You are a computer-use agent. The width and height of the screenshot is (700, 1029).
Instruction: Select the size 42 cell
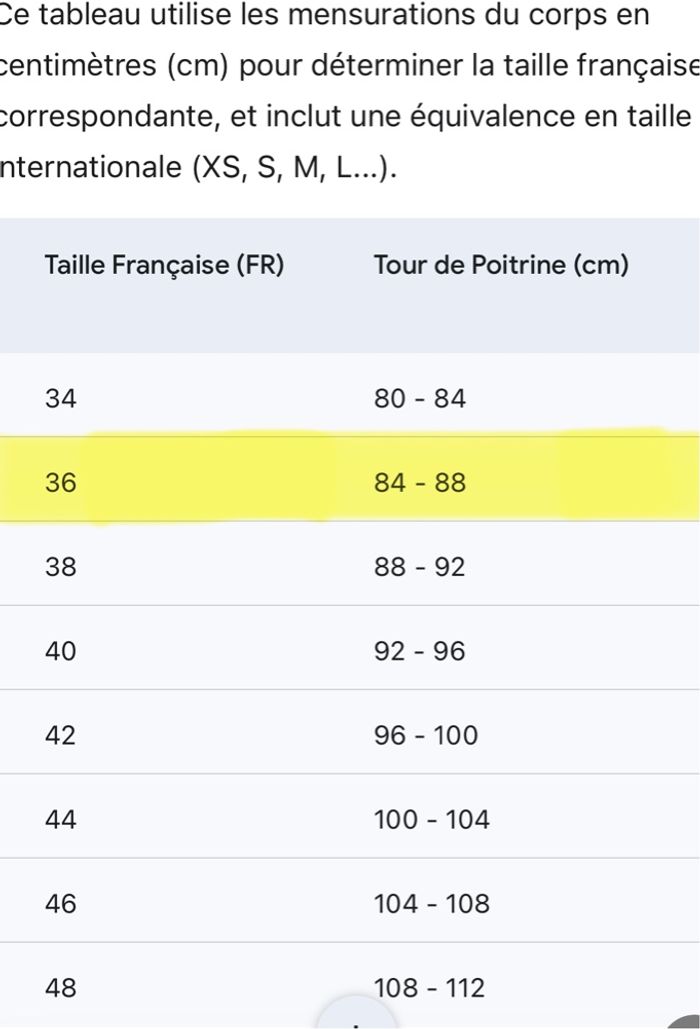[x=60, y=735]
